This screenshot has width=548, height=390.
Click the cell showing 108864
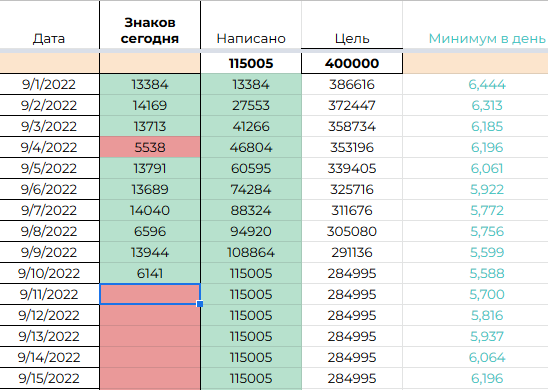[x=251, y=252]
